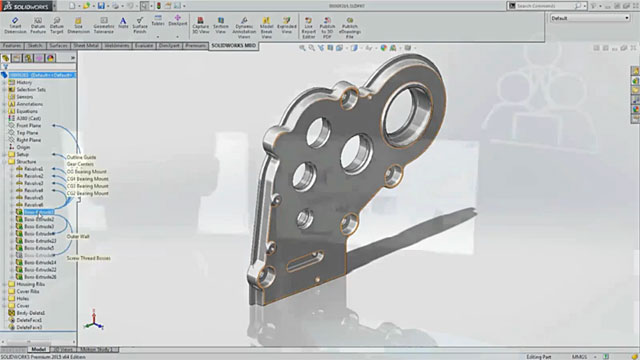Open the Geometric Tolerance tool
This screenshot has width=640, height=360.
104,25
